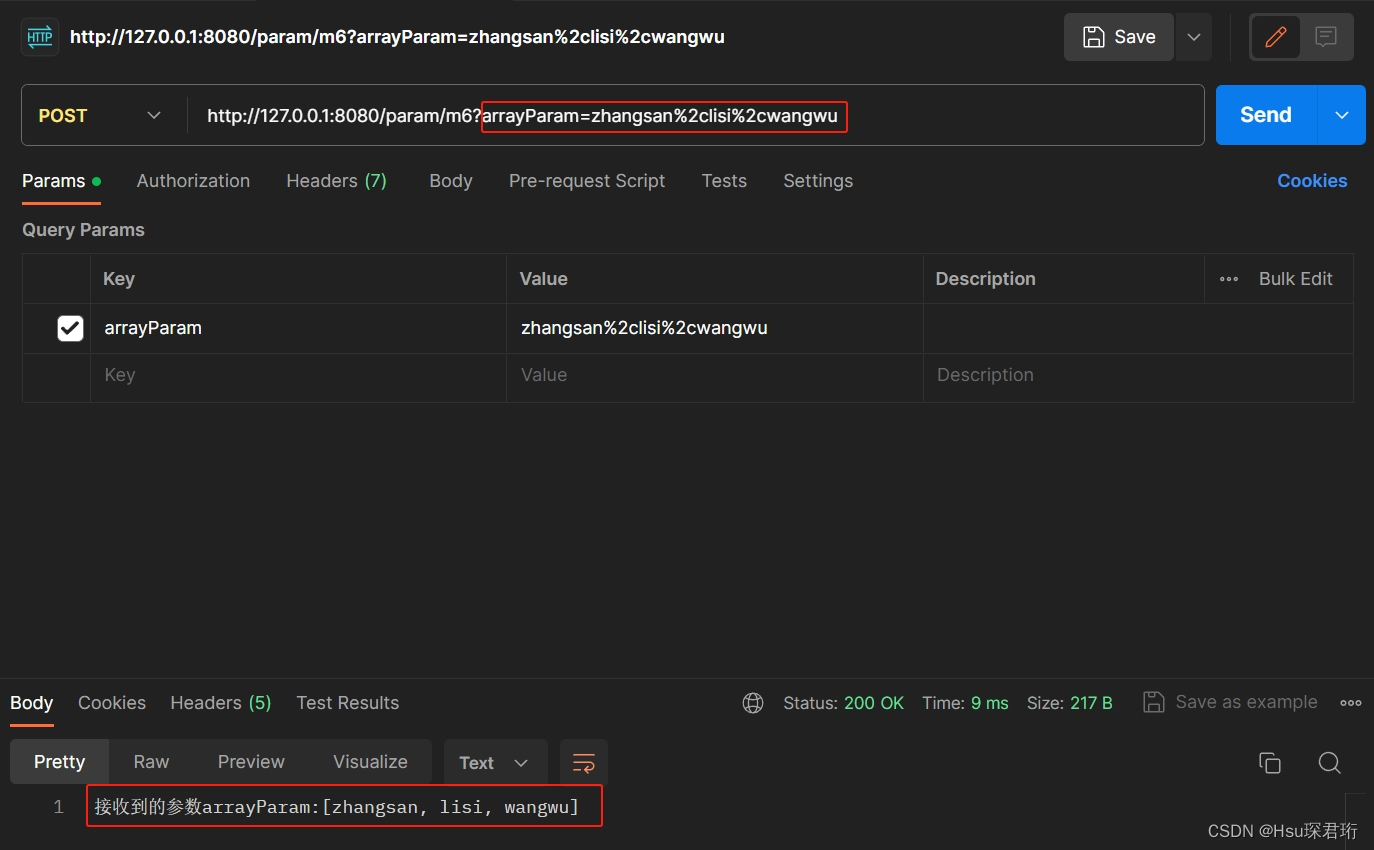Open the comments icon
The image size is (1374, 850).
1326,37
